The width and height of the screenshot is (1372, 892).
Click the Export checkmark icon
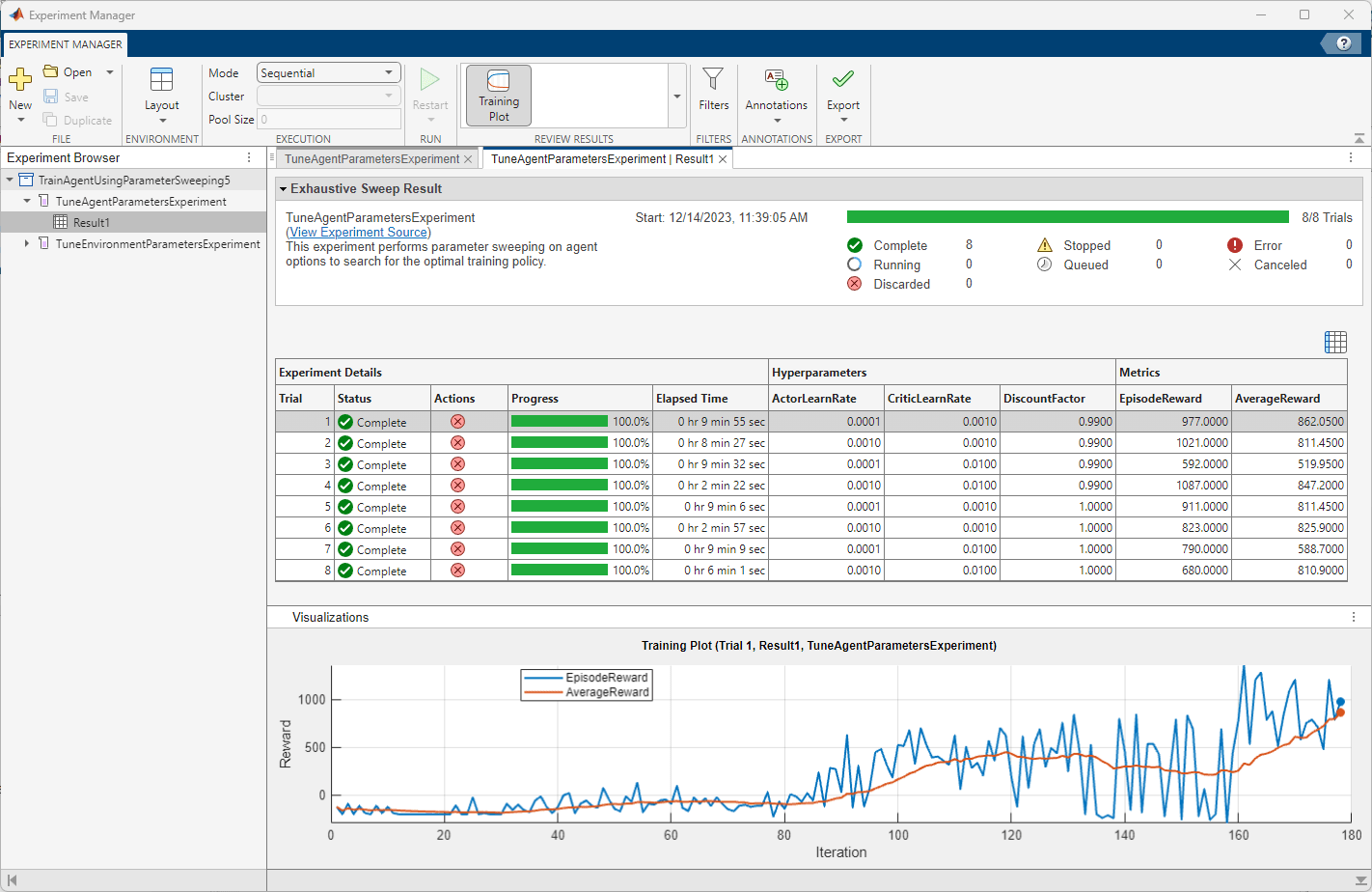coord(842,81)
